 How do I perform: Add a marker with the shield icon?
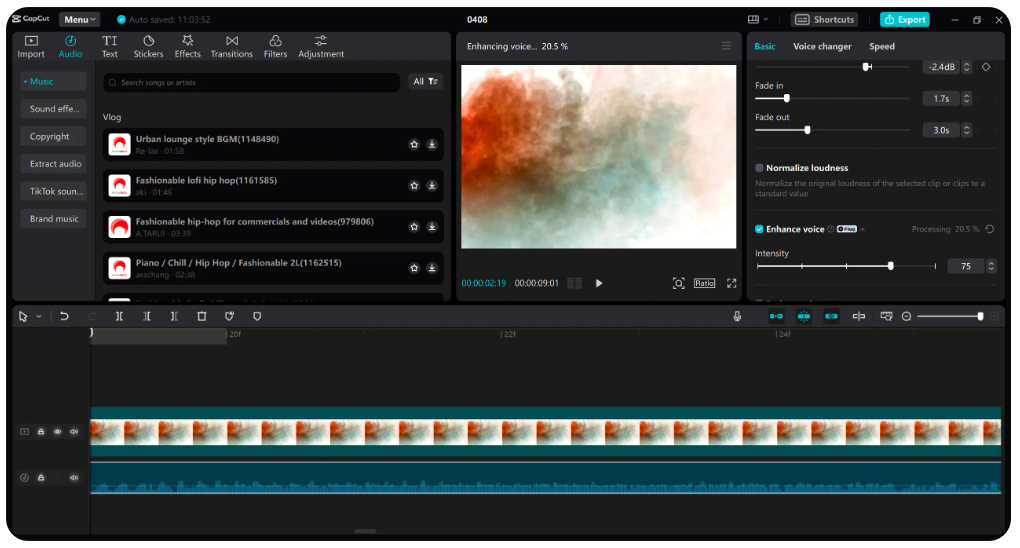(x=257, y=316)
